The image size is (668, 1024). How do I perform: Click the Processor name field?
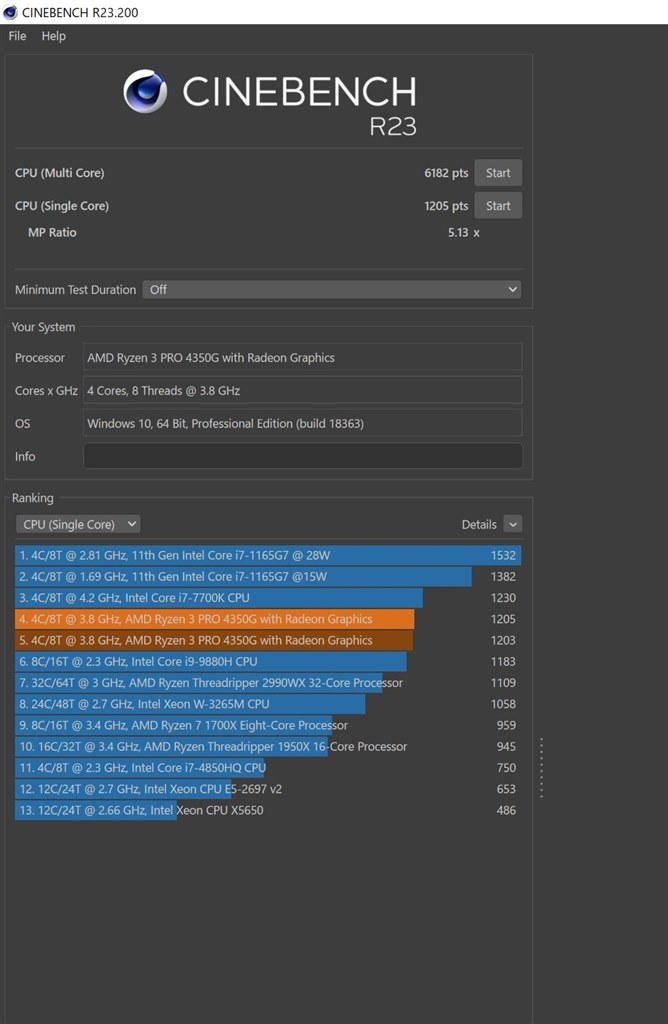click(302, 358)
